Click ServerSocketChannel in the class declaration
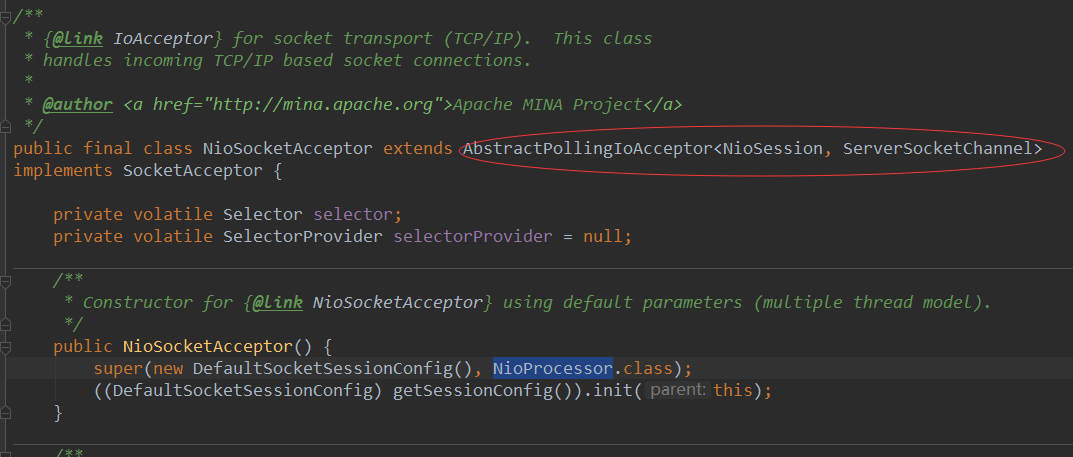 tap(937, 148)
